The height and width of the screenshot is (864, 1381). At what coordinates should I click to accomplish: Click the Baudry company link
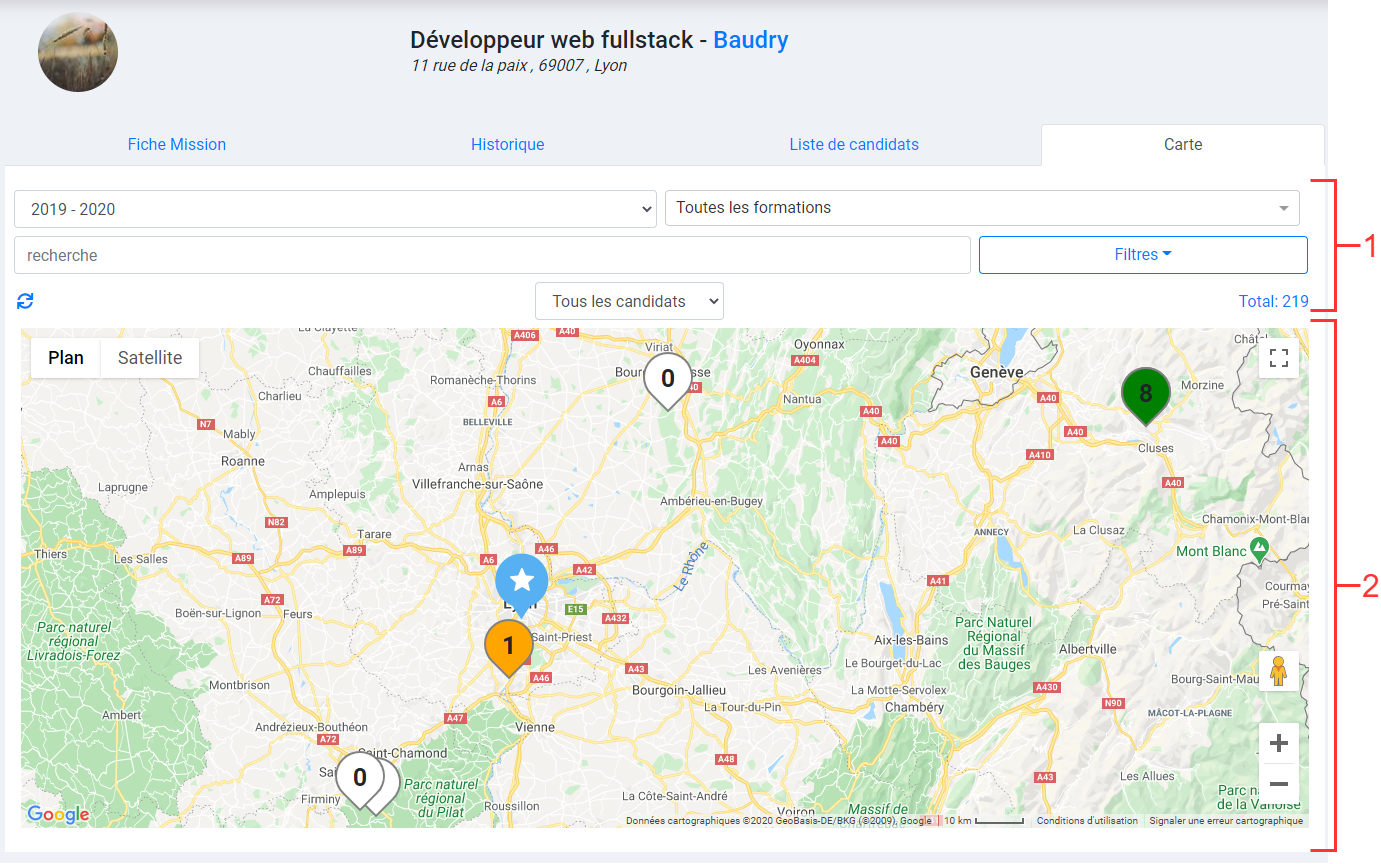tap(751, 40)
